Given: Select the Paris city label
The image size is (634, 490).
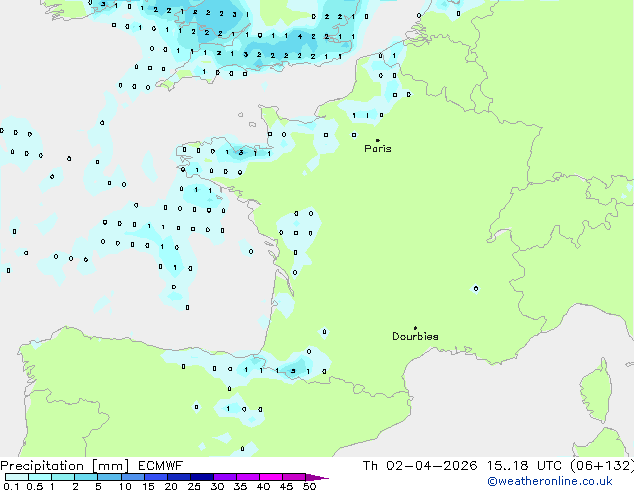Looking at the screenshot, I should point(378,149).
